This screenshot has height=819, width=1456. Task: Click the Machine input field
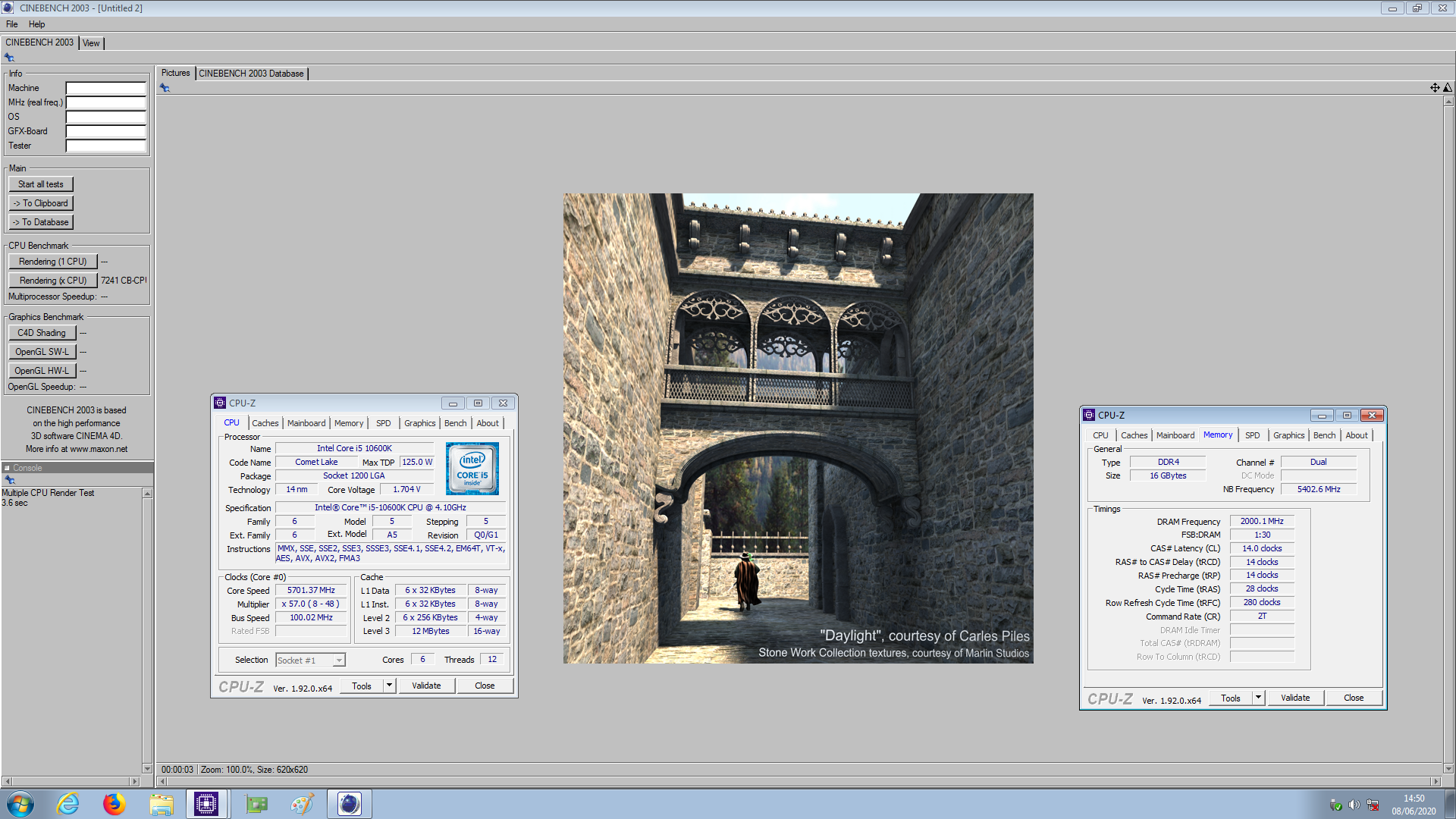click(x=105, y=88)
